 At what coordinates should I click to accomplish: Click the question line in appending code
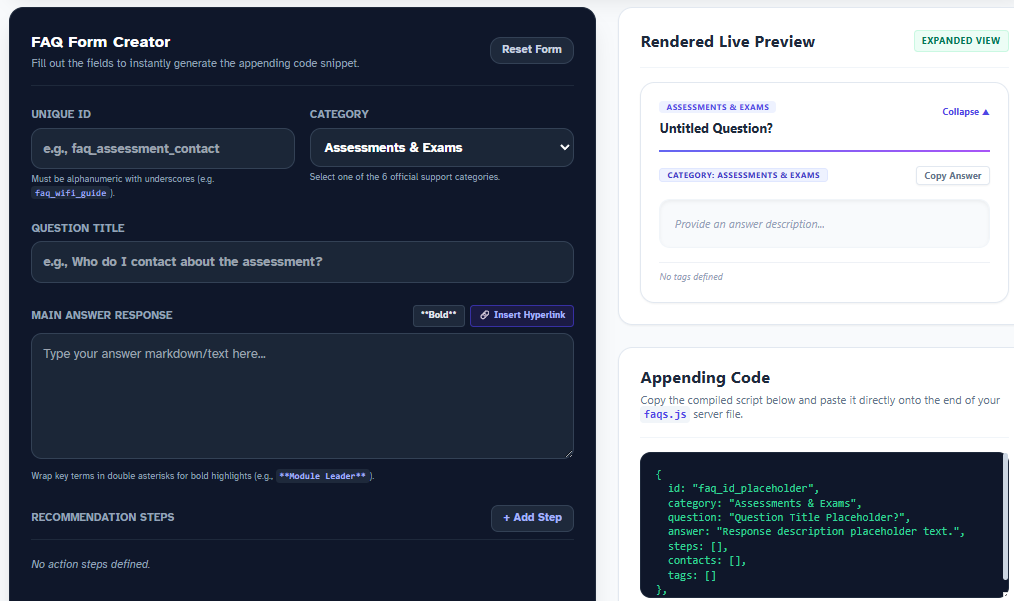[x=789, y=517]
